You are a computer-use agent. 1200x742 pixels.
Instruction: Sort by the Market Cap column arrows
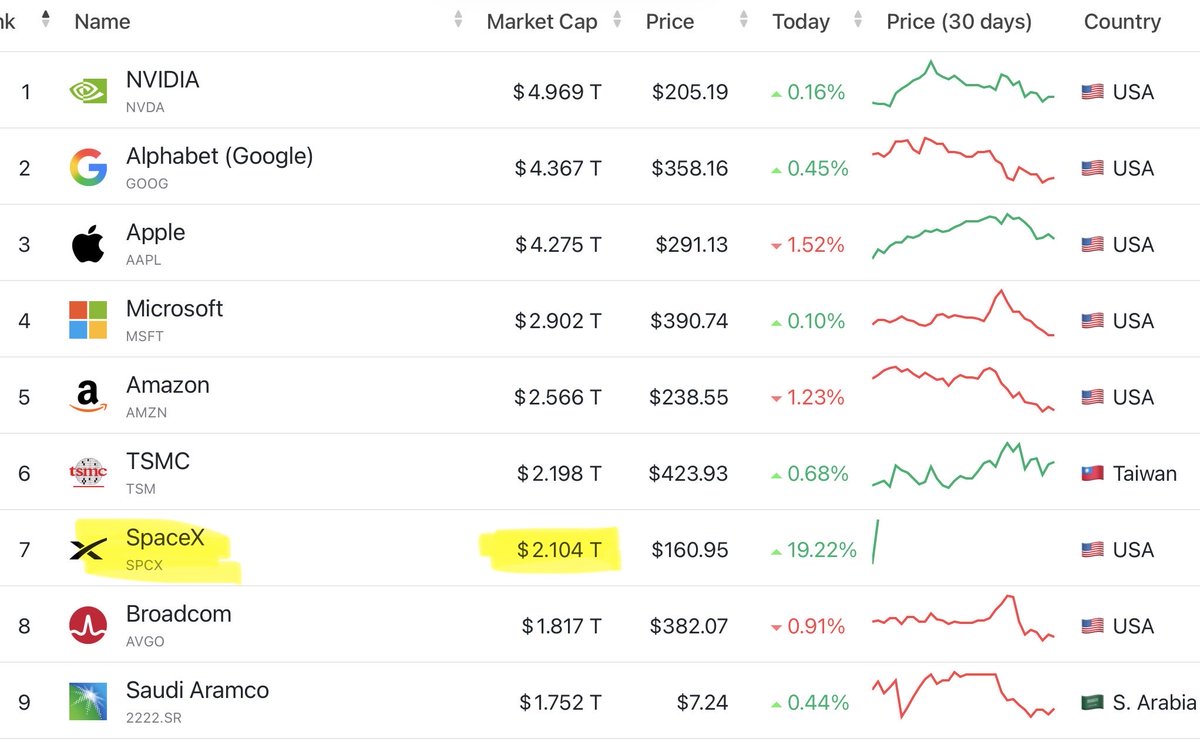point(617,21)
